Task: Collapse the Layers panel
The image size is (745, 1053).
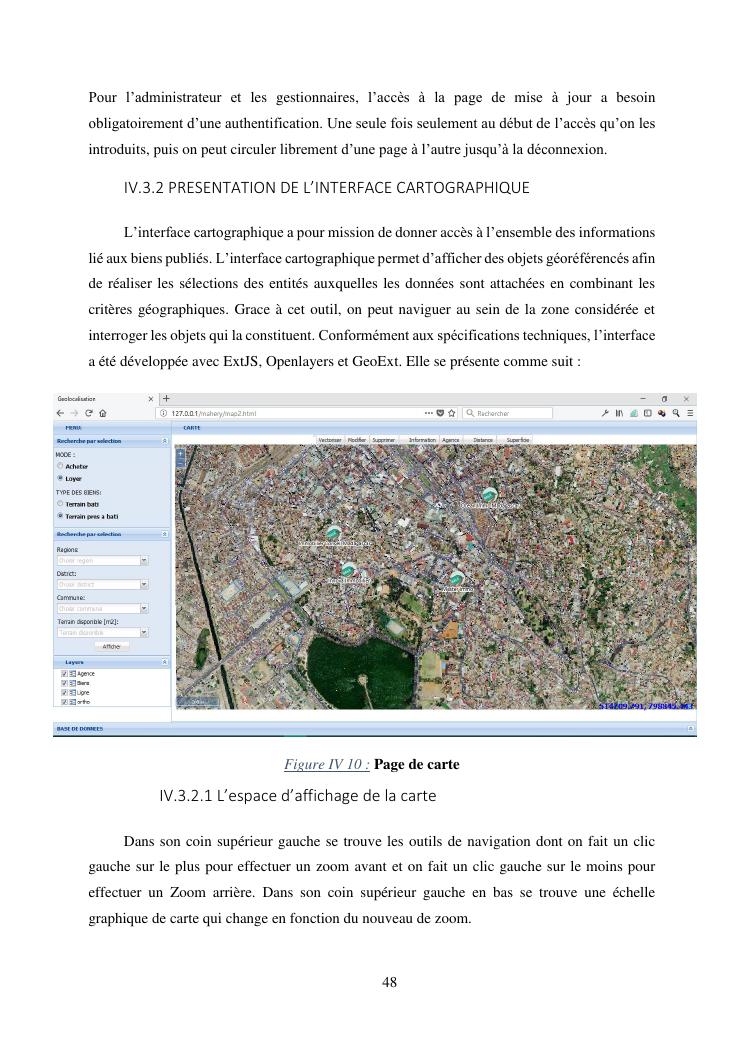Action: (164, 661)
